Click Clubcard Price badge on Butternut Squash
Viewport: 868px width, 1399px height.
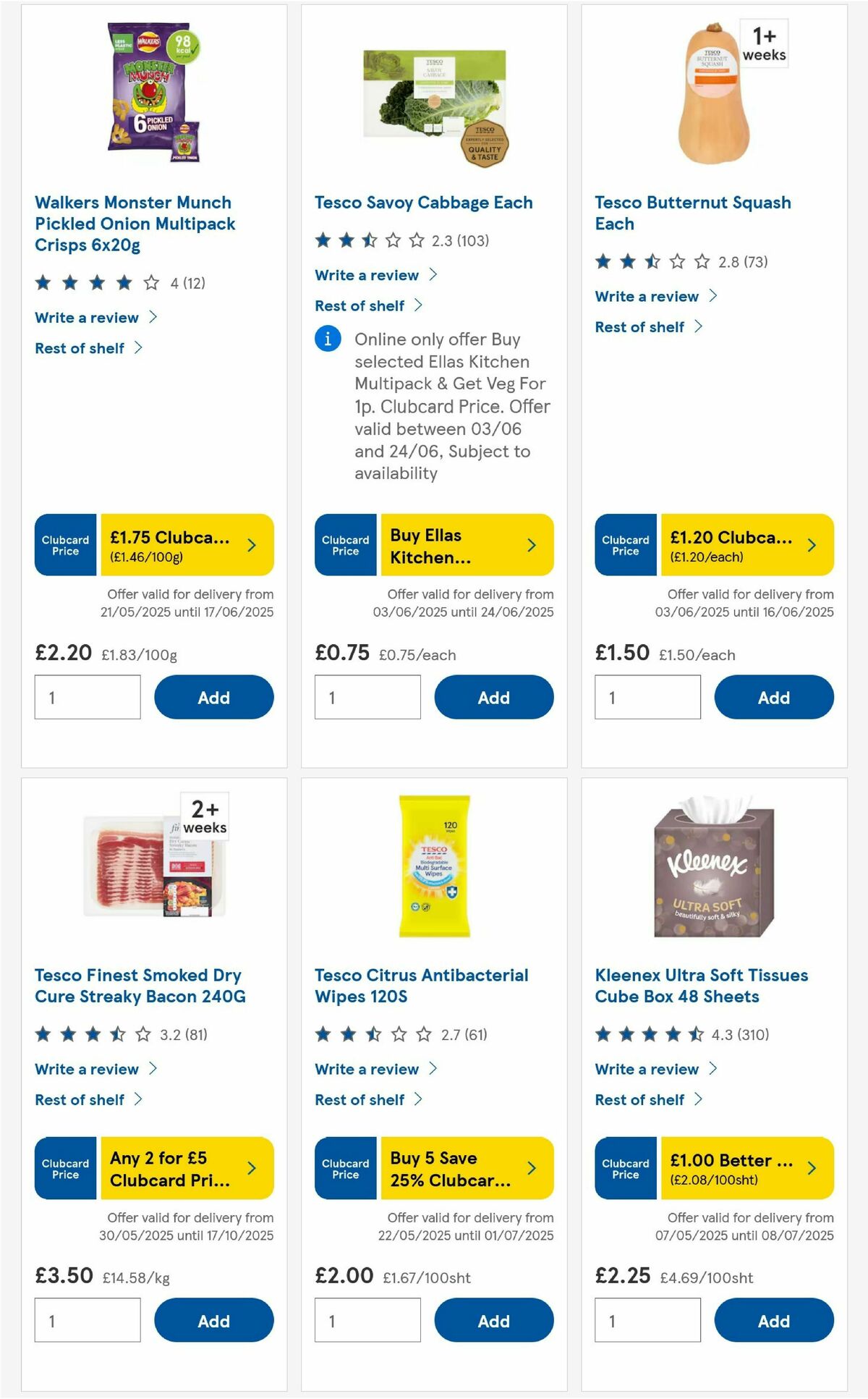tap(625, 546)
